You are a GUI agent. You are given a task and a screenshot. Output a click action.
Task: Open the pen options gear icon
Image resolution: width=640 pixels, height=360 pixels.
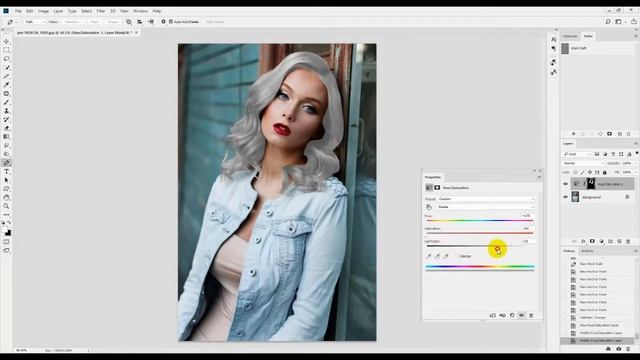163,22
